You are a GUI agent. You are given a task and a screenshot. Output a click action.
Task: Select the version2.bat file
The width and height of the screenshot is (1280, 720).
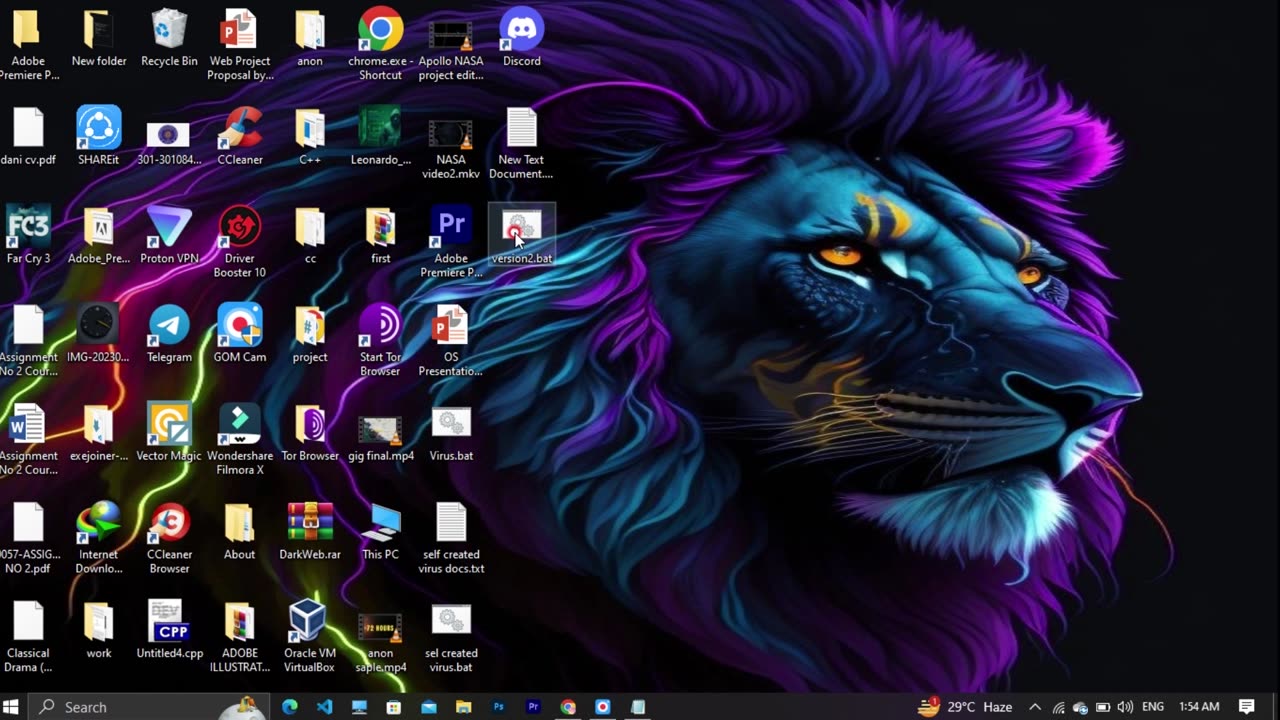tap(521, 236)
